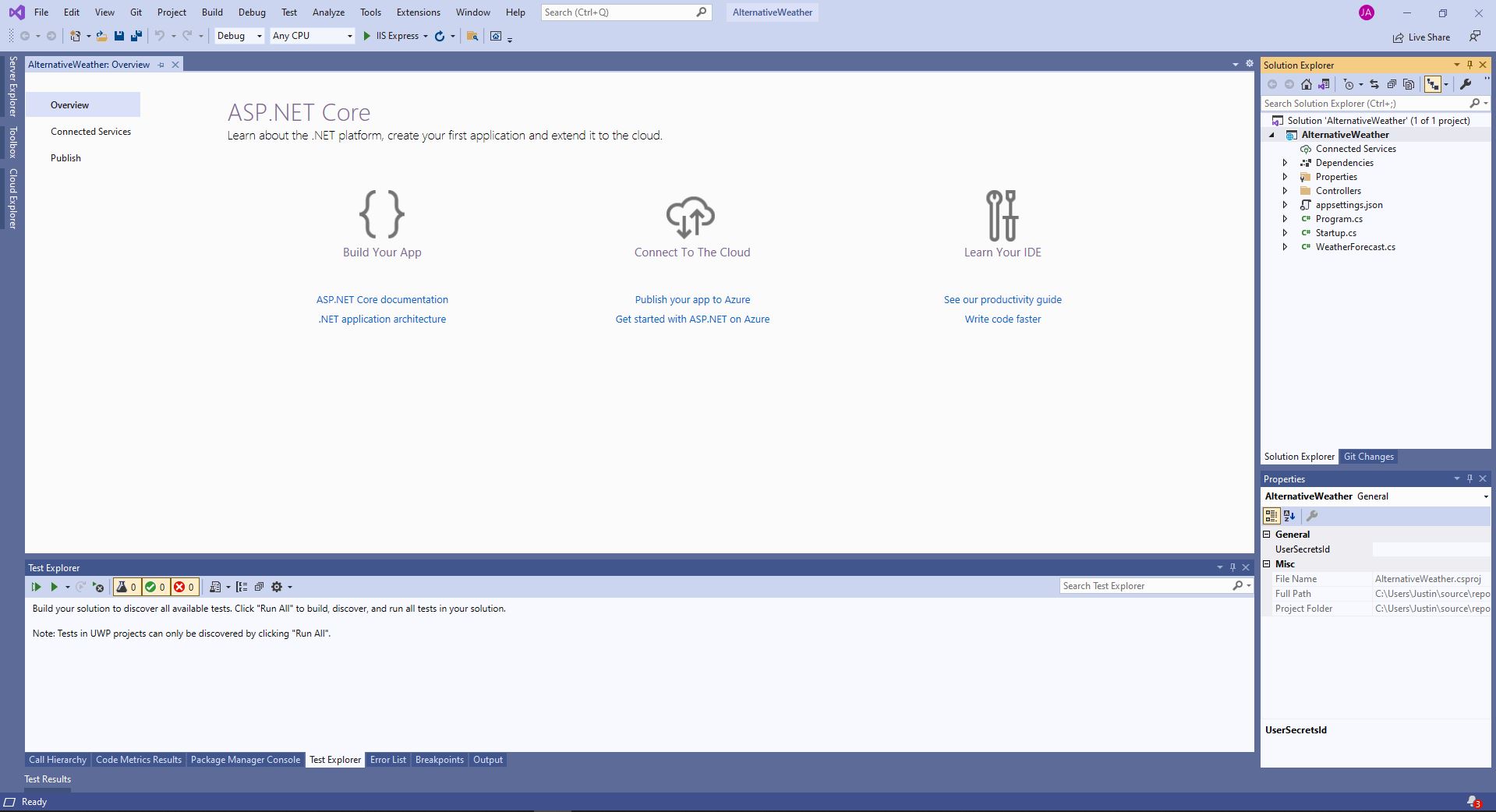Click Collapse All icon in Solution Explorer
Image resolution: width=1496 pixels, height=812 pixels.
(1392, 84)
